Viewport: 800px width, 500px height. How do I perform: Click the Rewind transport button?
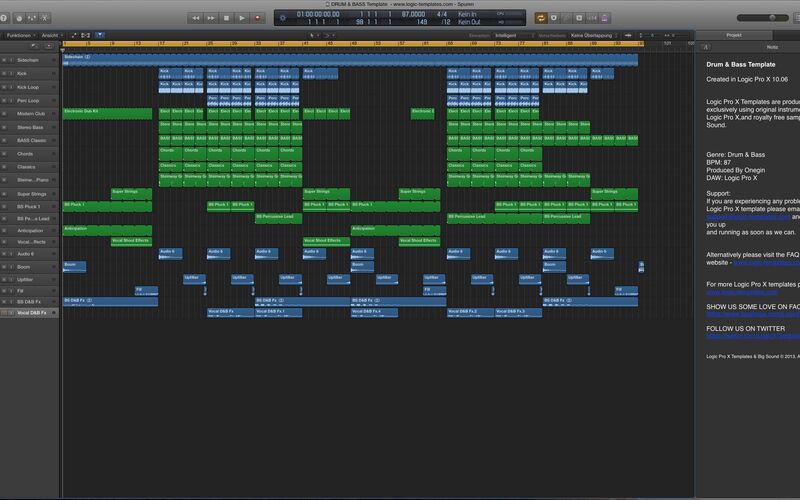[x=195, y=18]
